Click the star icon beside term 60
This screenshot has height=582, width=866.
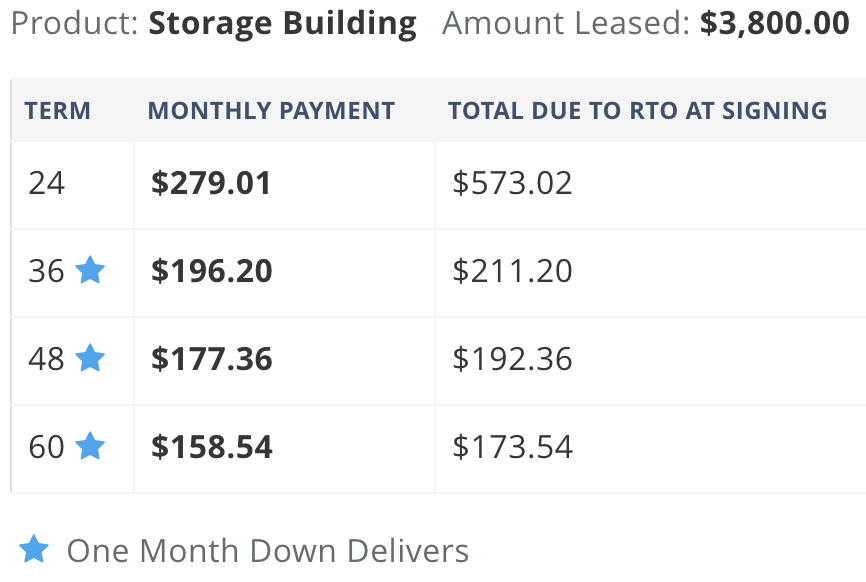pyautogui.click(x=90, y=446)
